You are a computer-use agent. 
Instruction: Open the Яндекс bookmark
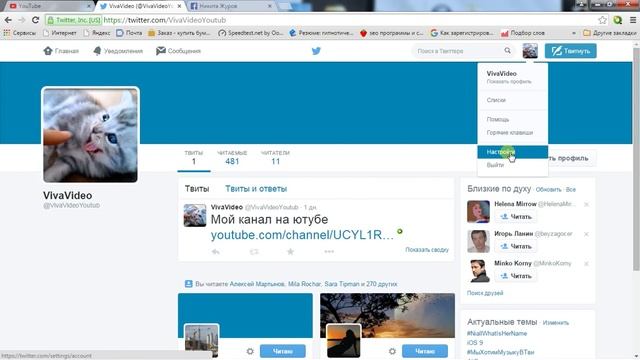coord(97,33)
